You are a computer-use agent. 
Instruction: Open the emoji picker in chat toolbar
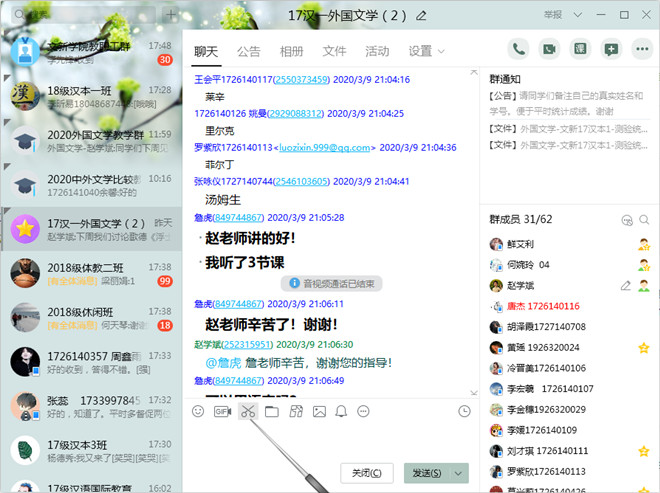(x=198, y=411)
